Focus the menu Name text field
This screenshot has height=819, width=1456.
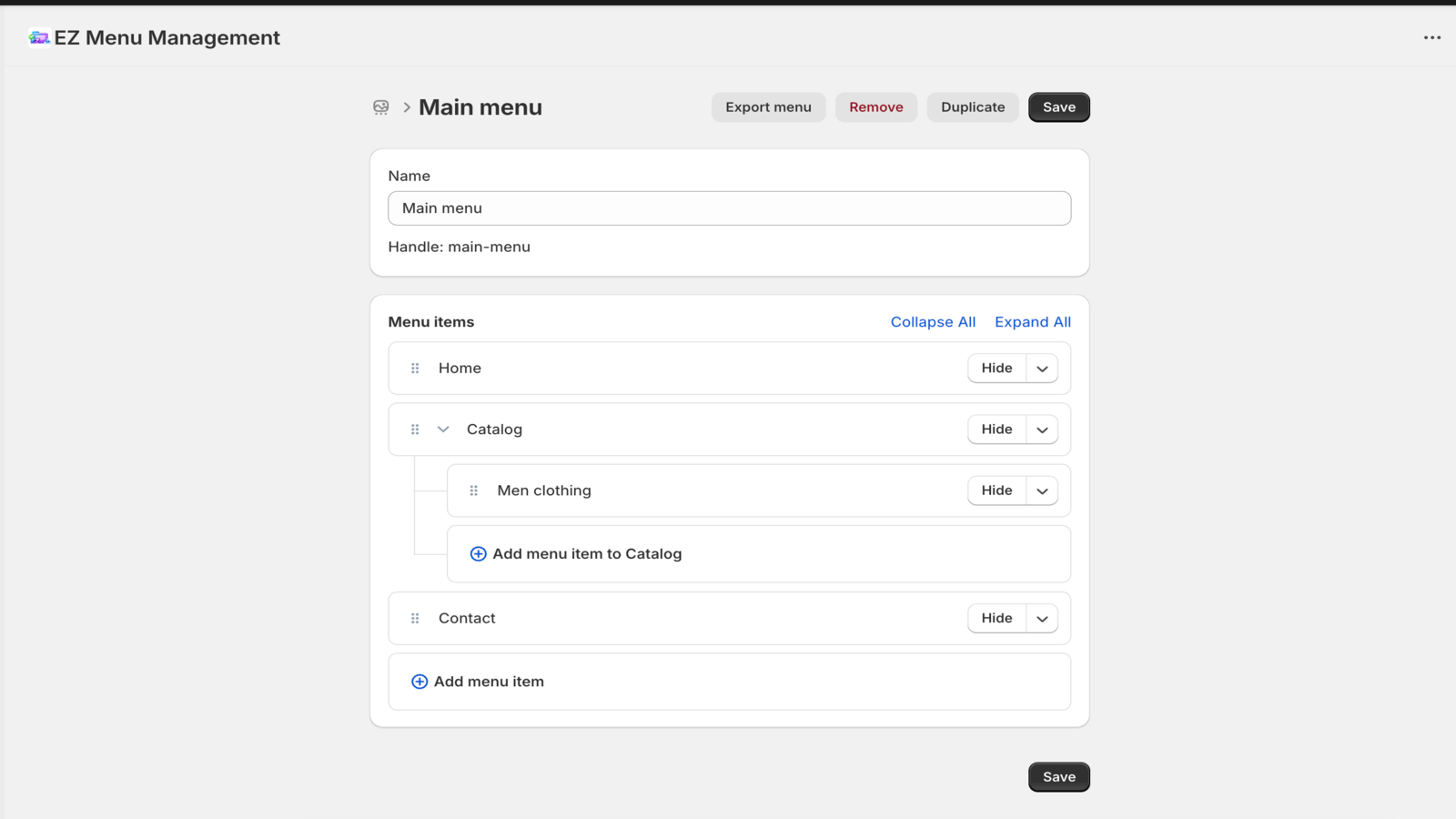click(x=729, y=208)
